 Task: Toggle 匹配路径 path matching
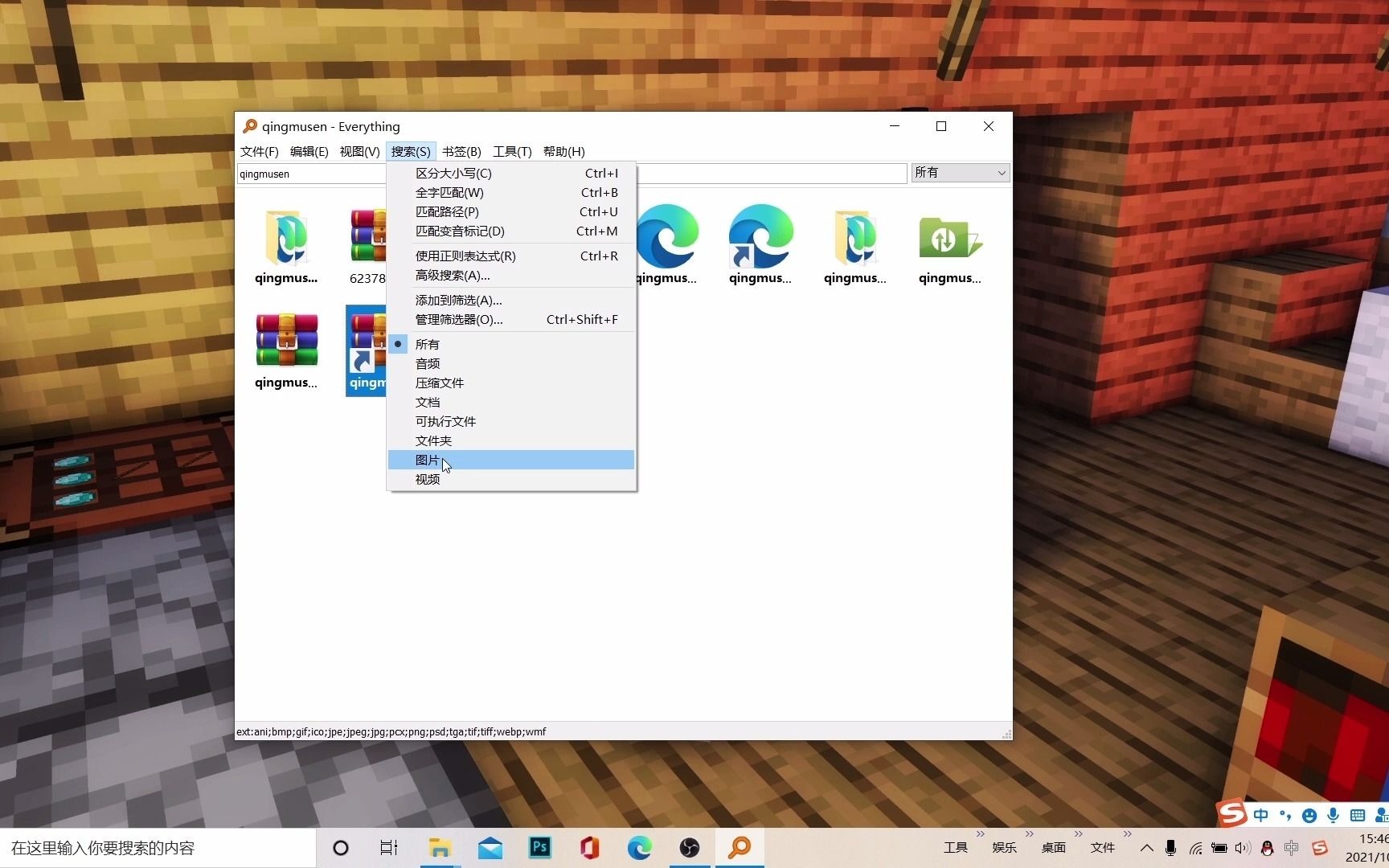tap(511, 211)
